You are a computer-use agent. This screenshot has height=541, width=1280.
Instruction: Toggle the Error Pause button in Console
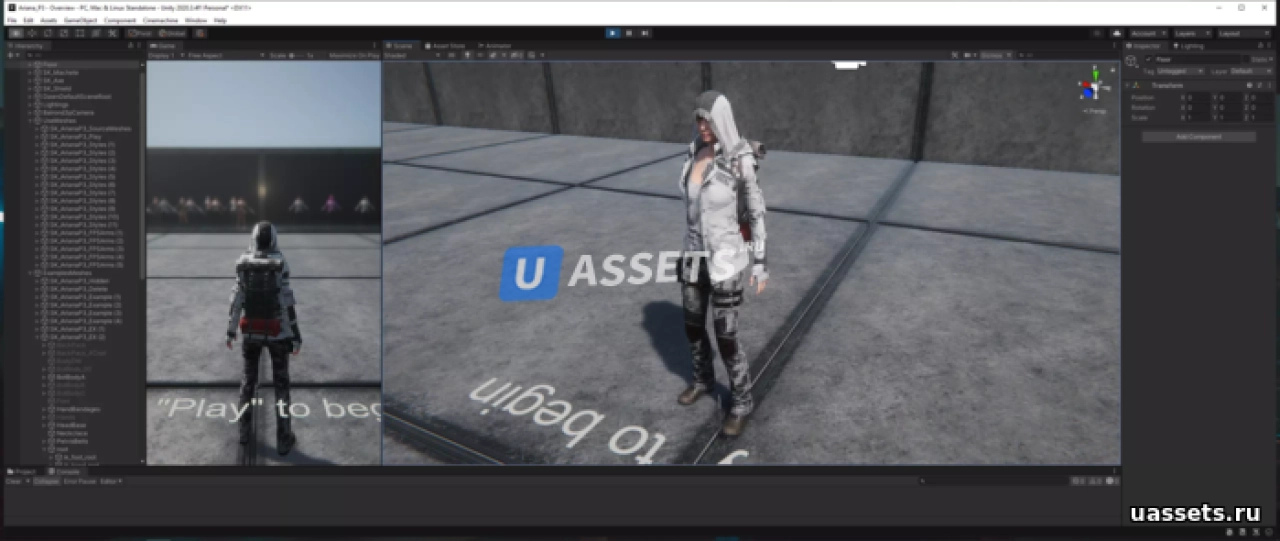pyautogui.click(x=80, y=481)
